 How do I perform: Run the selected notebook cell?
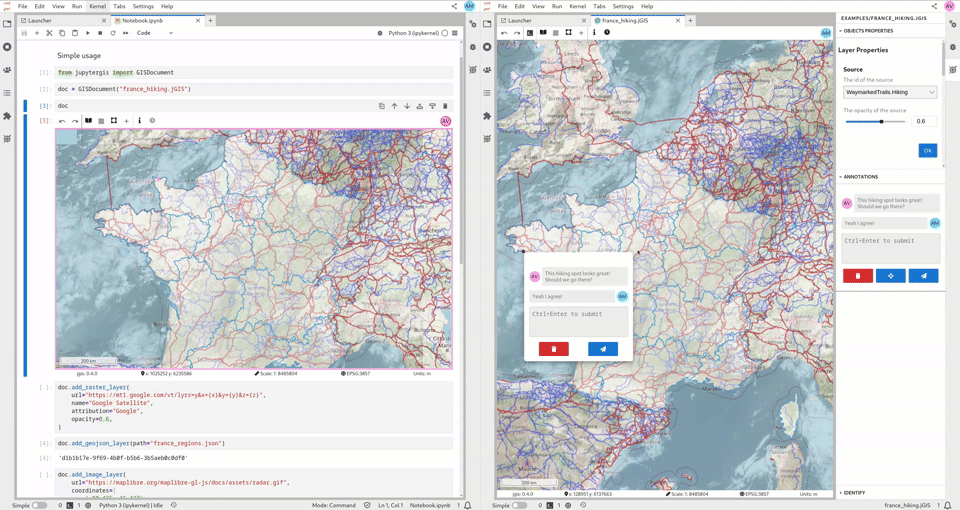tap(87, 33)
